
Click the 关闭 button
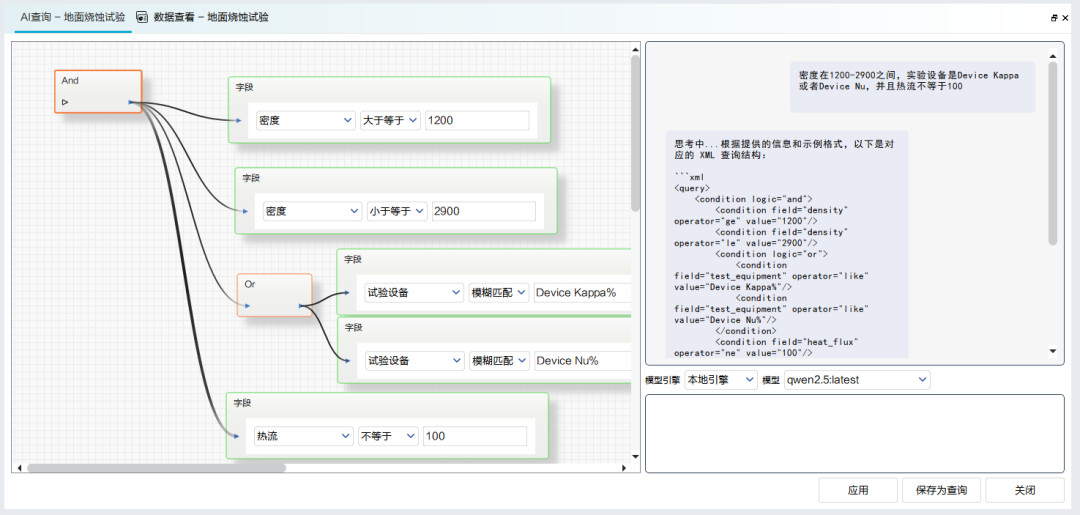click(x=1025, y=490)
